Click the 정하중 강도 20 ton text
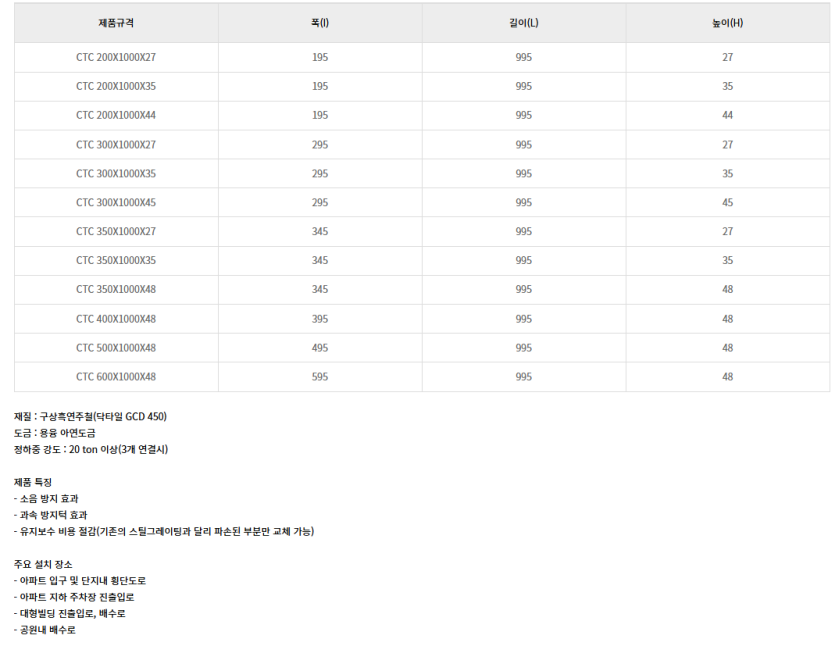Image resolution: width=835 pixels, height=646 pixels. tap(91, 449)
